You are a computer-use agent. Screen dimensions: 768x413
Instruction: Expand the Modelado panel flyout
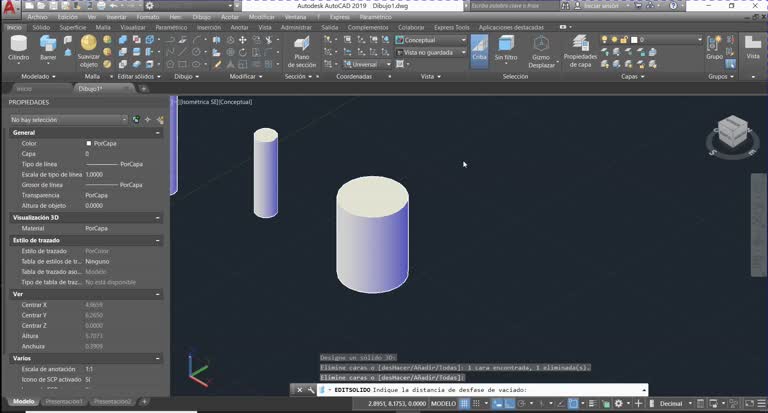(x=38, y=76)
